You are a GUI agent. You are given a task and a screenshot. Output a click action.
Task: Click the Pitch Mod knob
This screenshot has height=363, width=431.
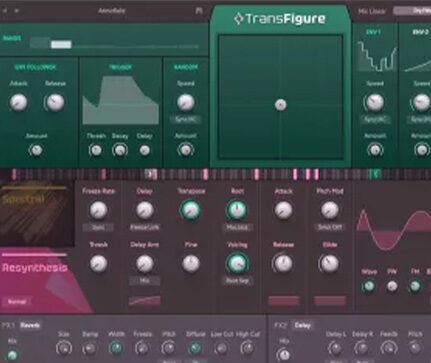330,210
